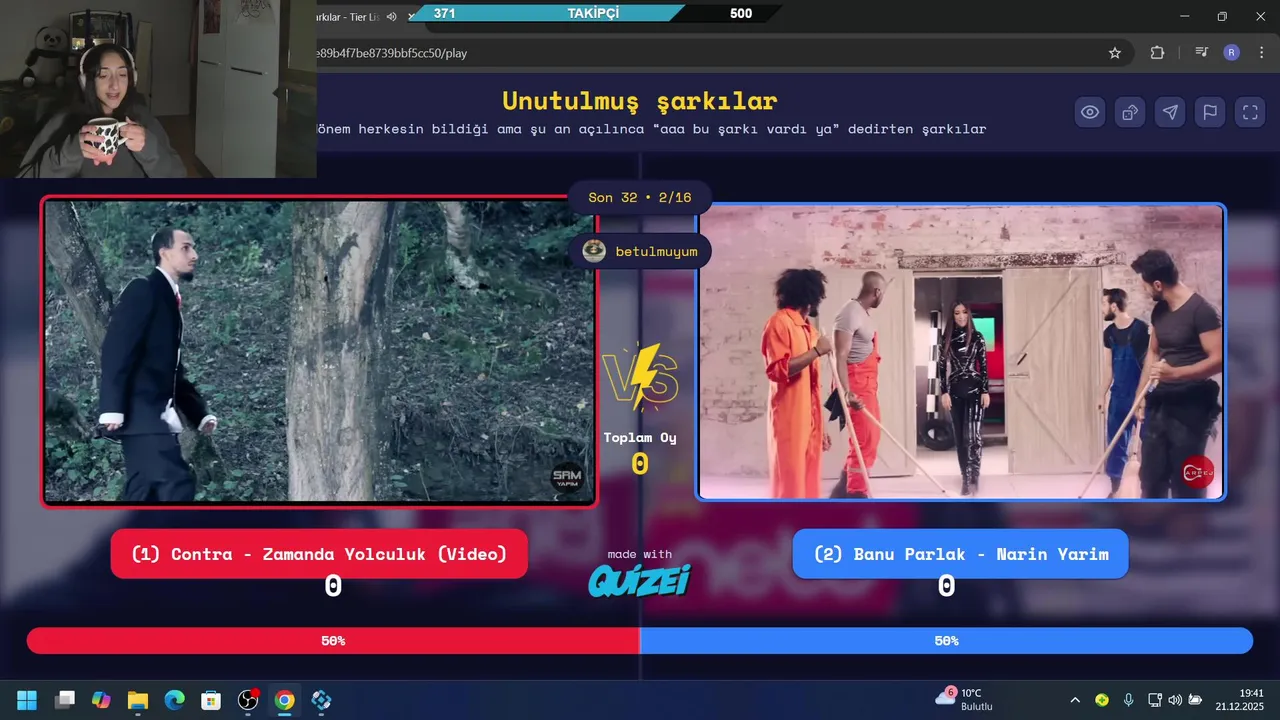Vote for Banu Parlak - Narin Yarim button
1280x720 pixels.
pos(960,554)
